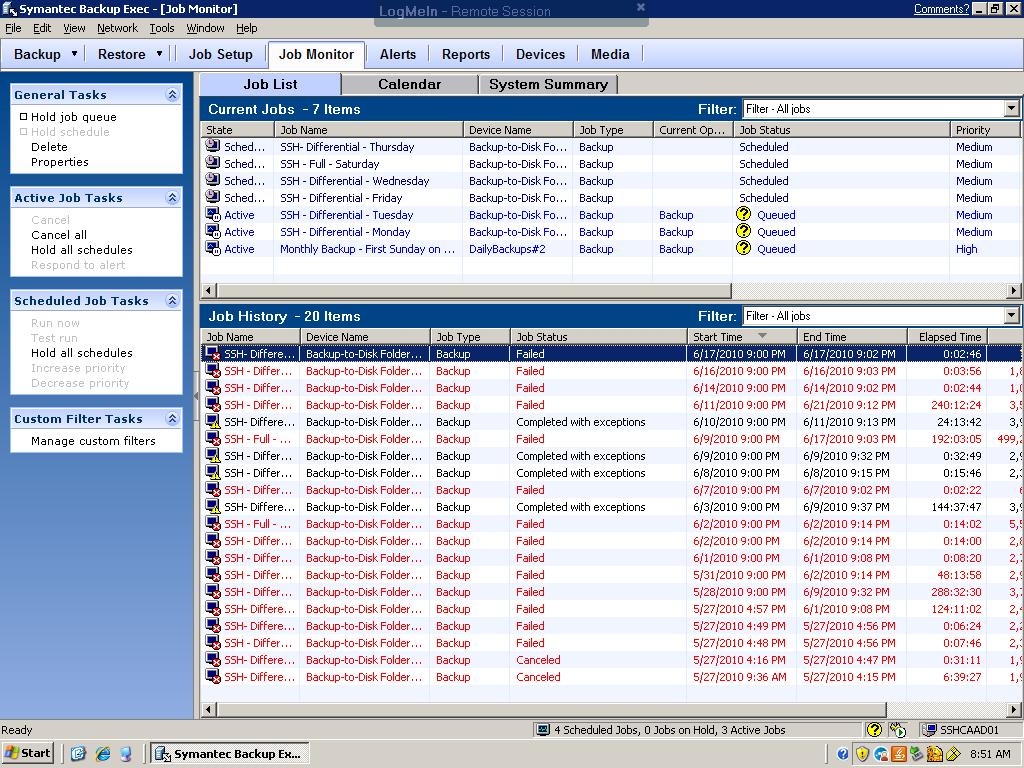Image resolution: width=1024 pixels, height=768 pixels.
Task: Open the Network menu
Action: tap(118, 28)
